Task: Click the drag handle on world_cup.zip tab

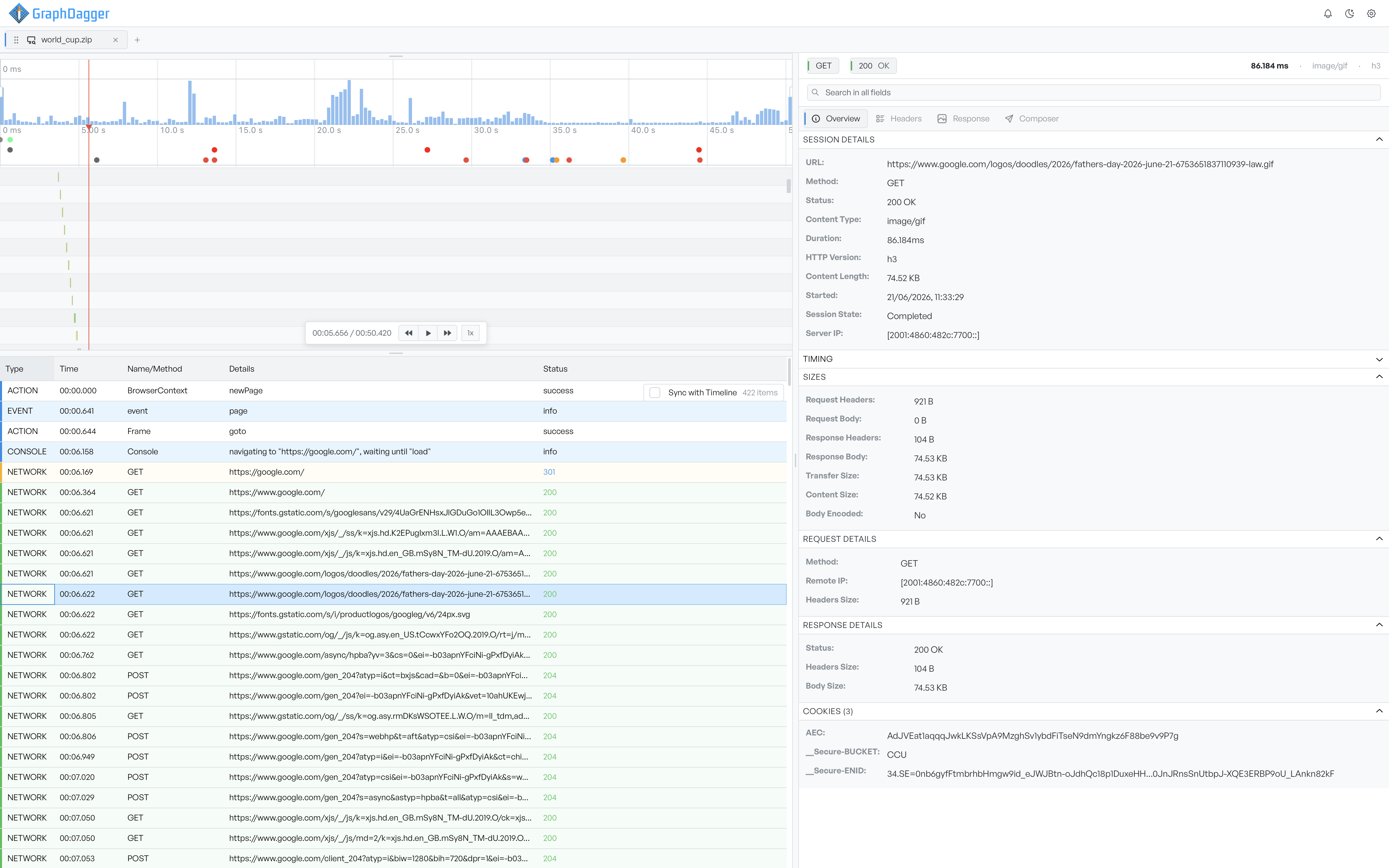Action: click(x=16, y=40)
